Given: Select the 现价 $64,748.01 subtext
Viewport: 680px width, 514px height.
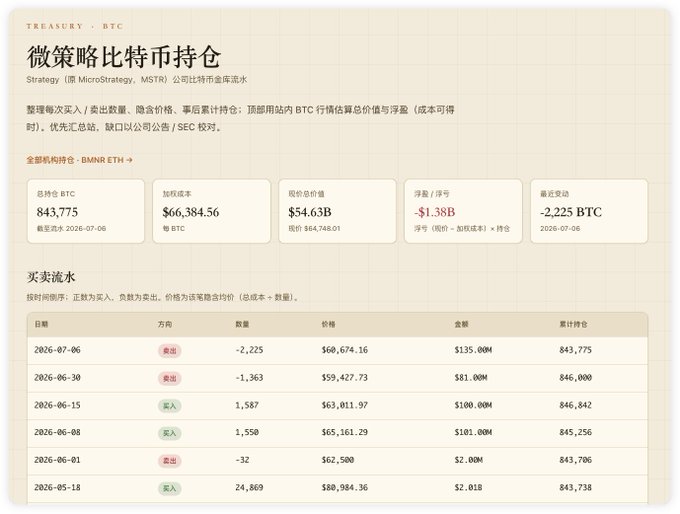Looking at the screenshot, I should [314, 229].
